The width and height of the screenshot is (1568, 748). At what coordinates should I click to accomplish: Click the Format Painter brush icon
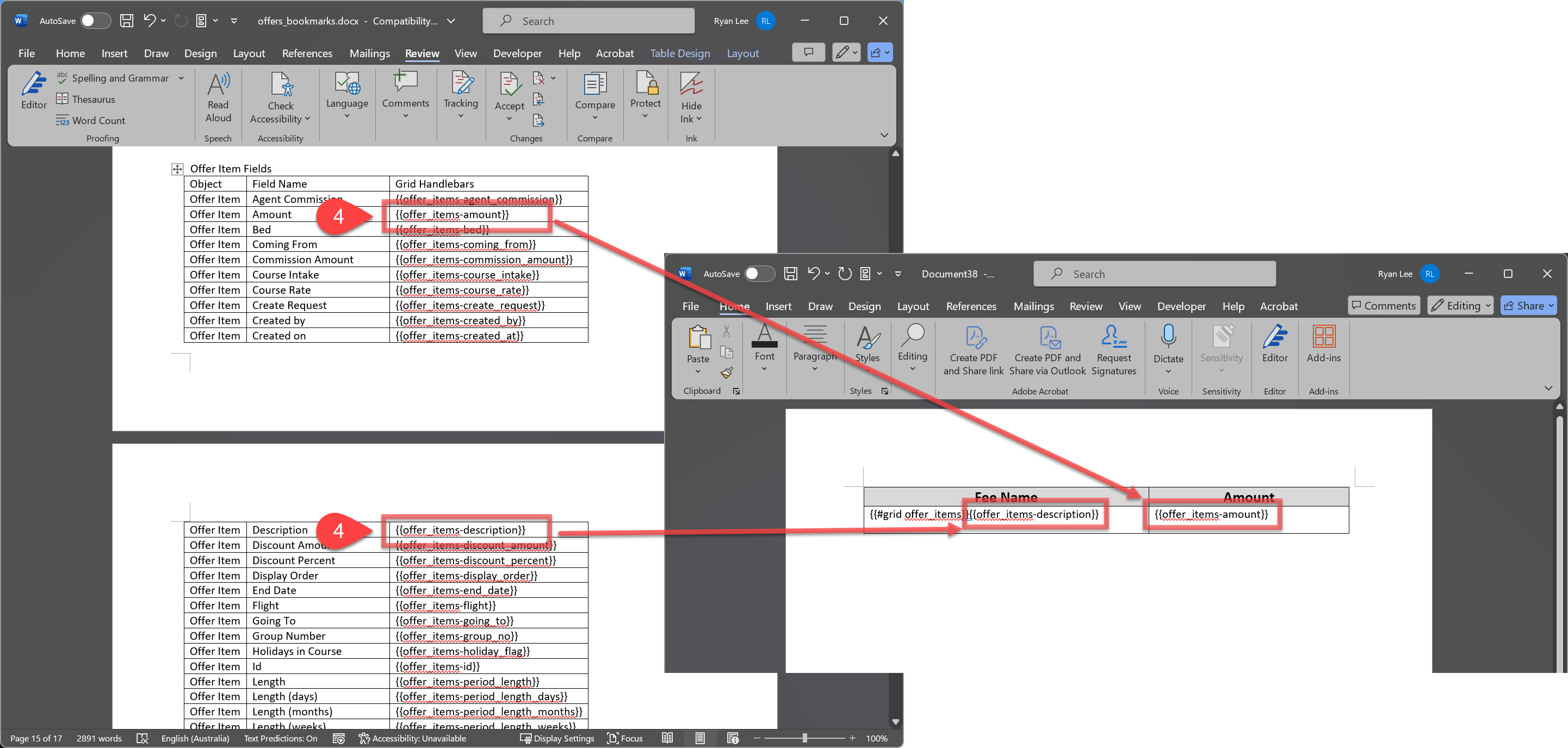point(726,373)
